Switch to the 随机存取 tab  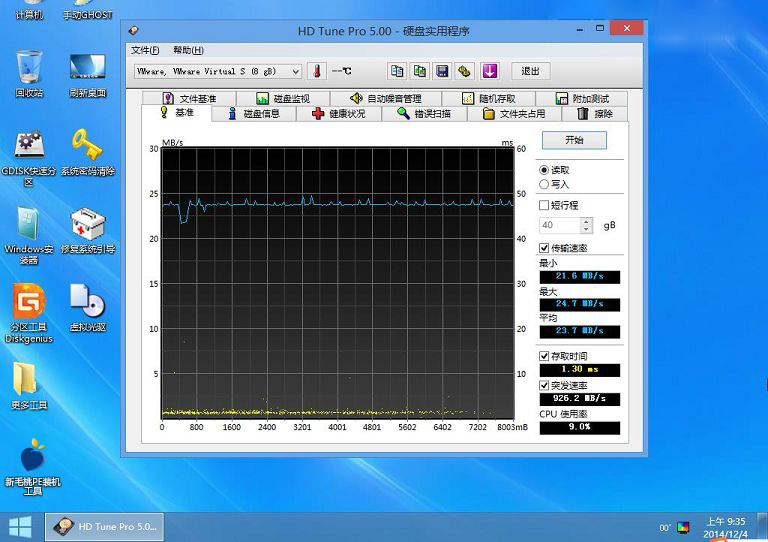click(489, 98)
